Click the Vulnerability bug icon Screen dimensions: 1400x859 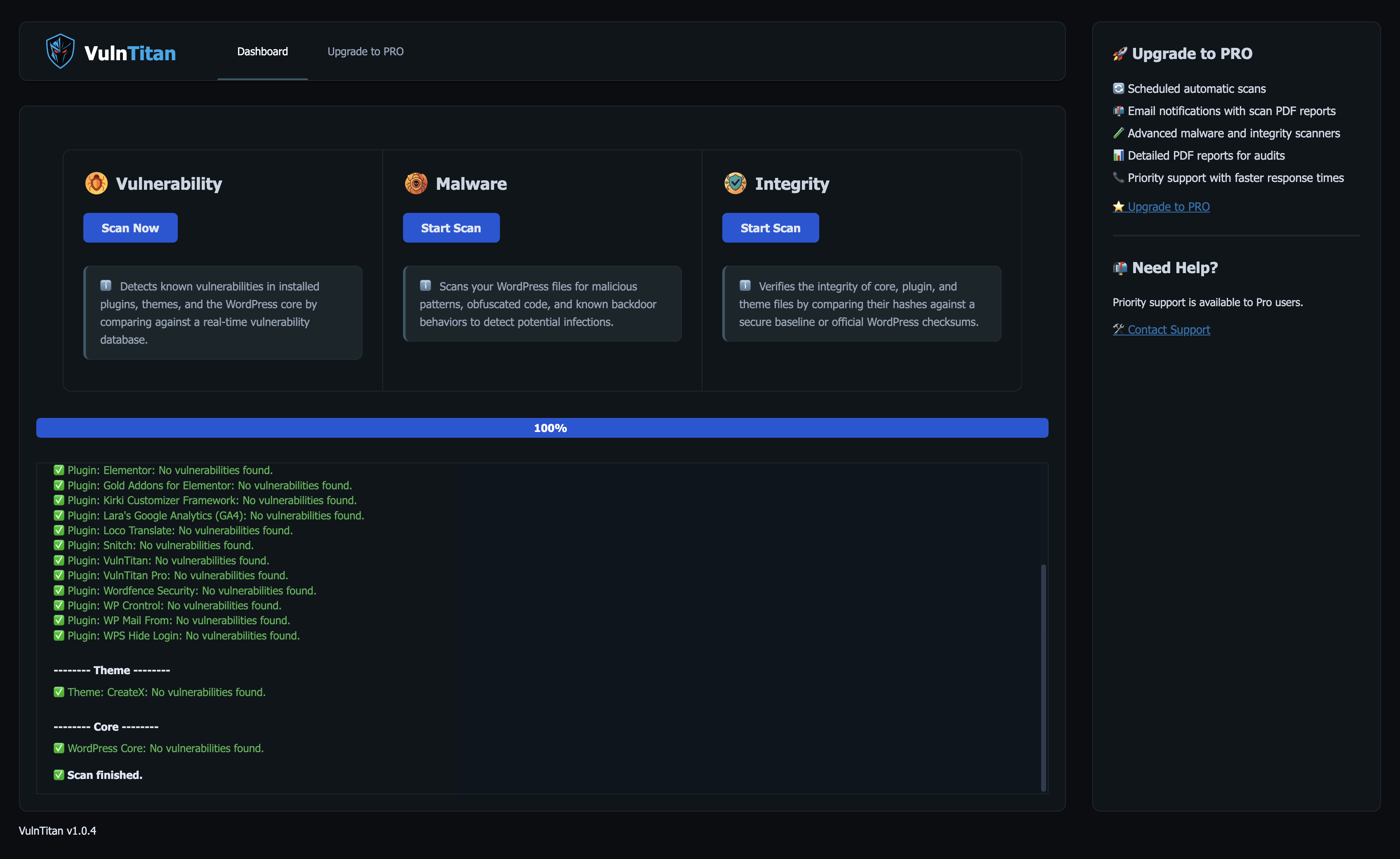pyautogui.click(x=96, y=183)
